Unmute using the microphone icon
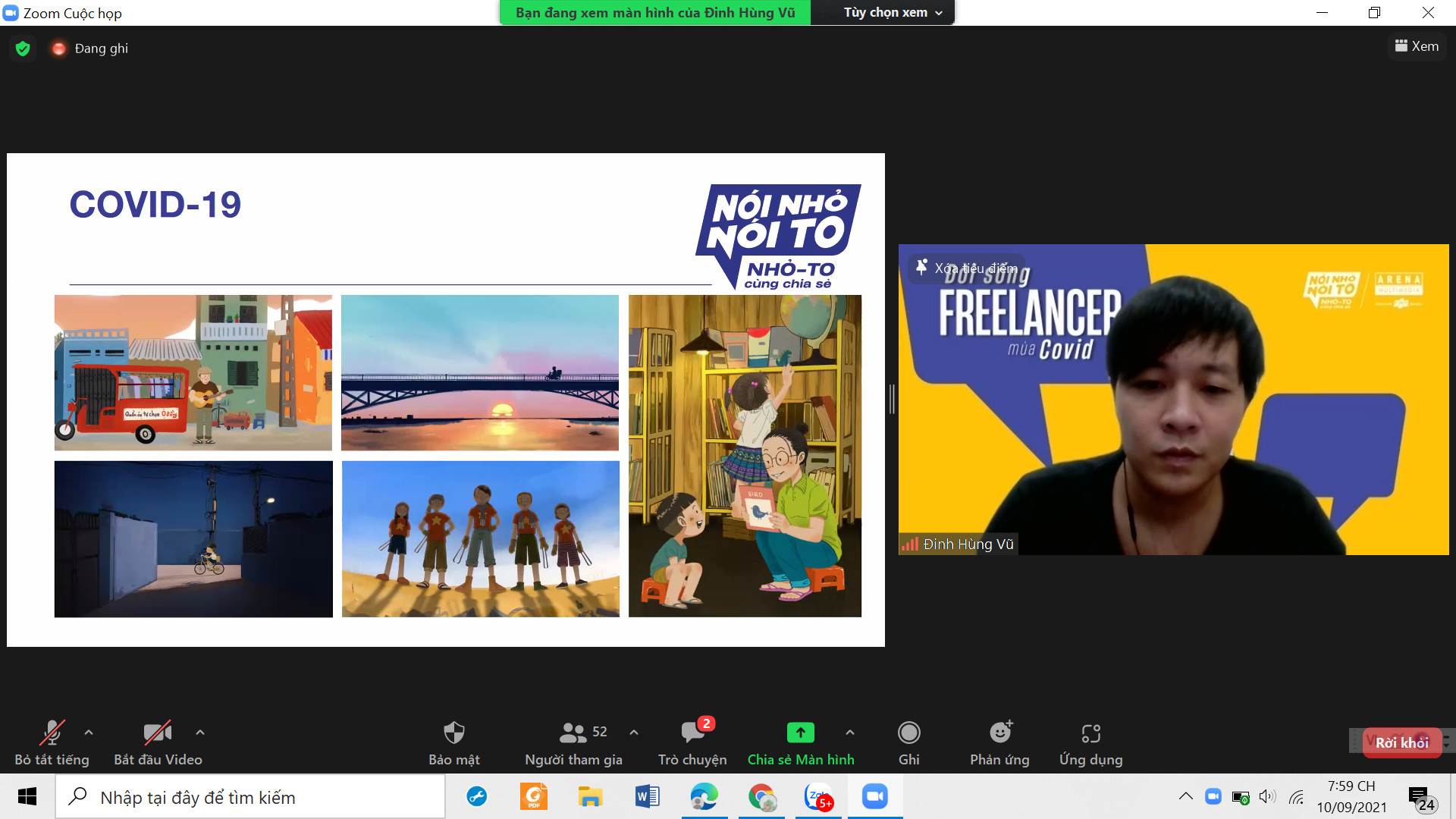Screen dimensions: 1456x819 52,733
